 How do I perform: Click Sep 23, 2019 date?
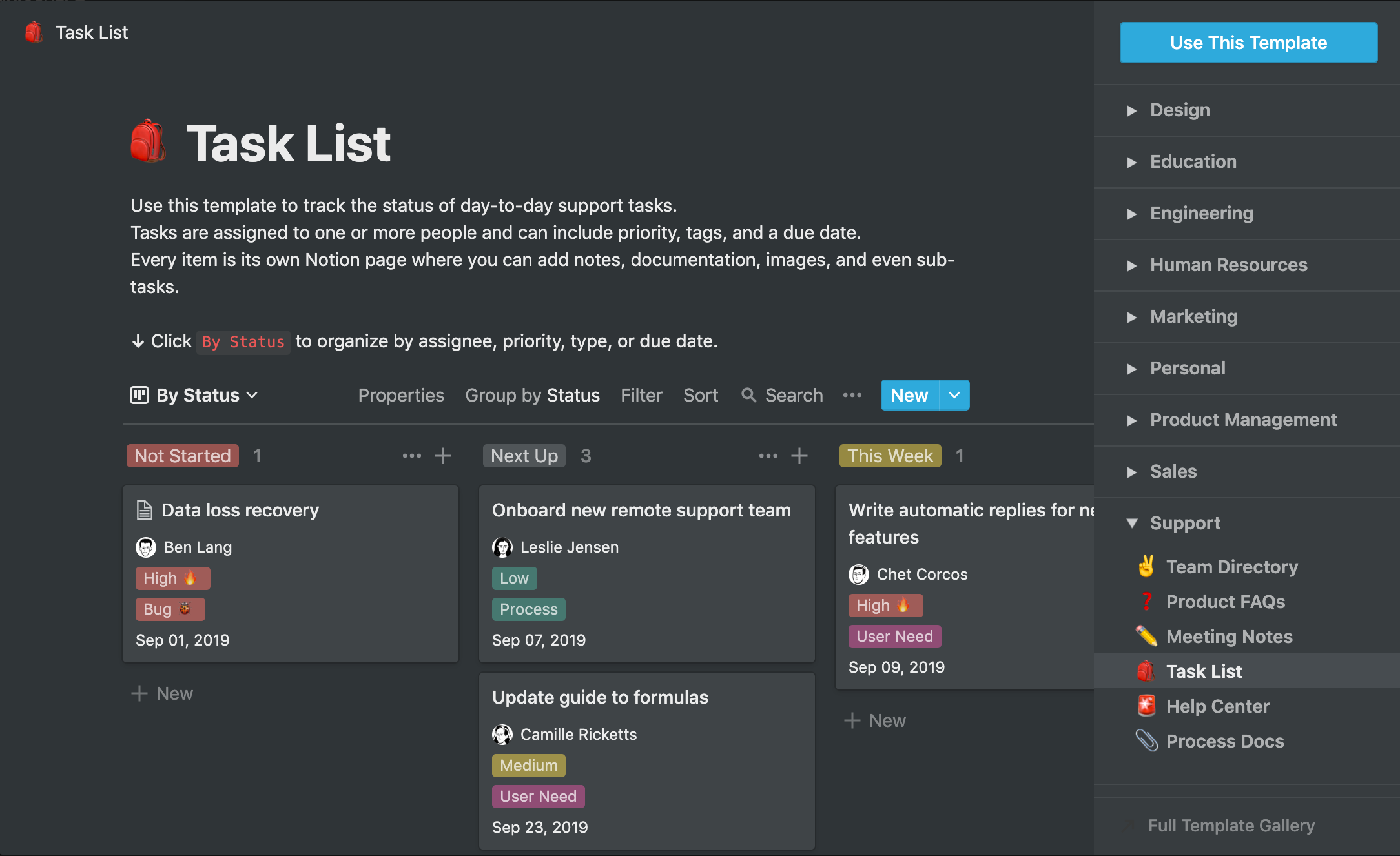[540, 828]
